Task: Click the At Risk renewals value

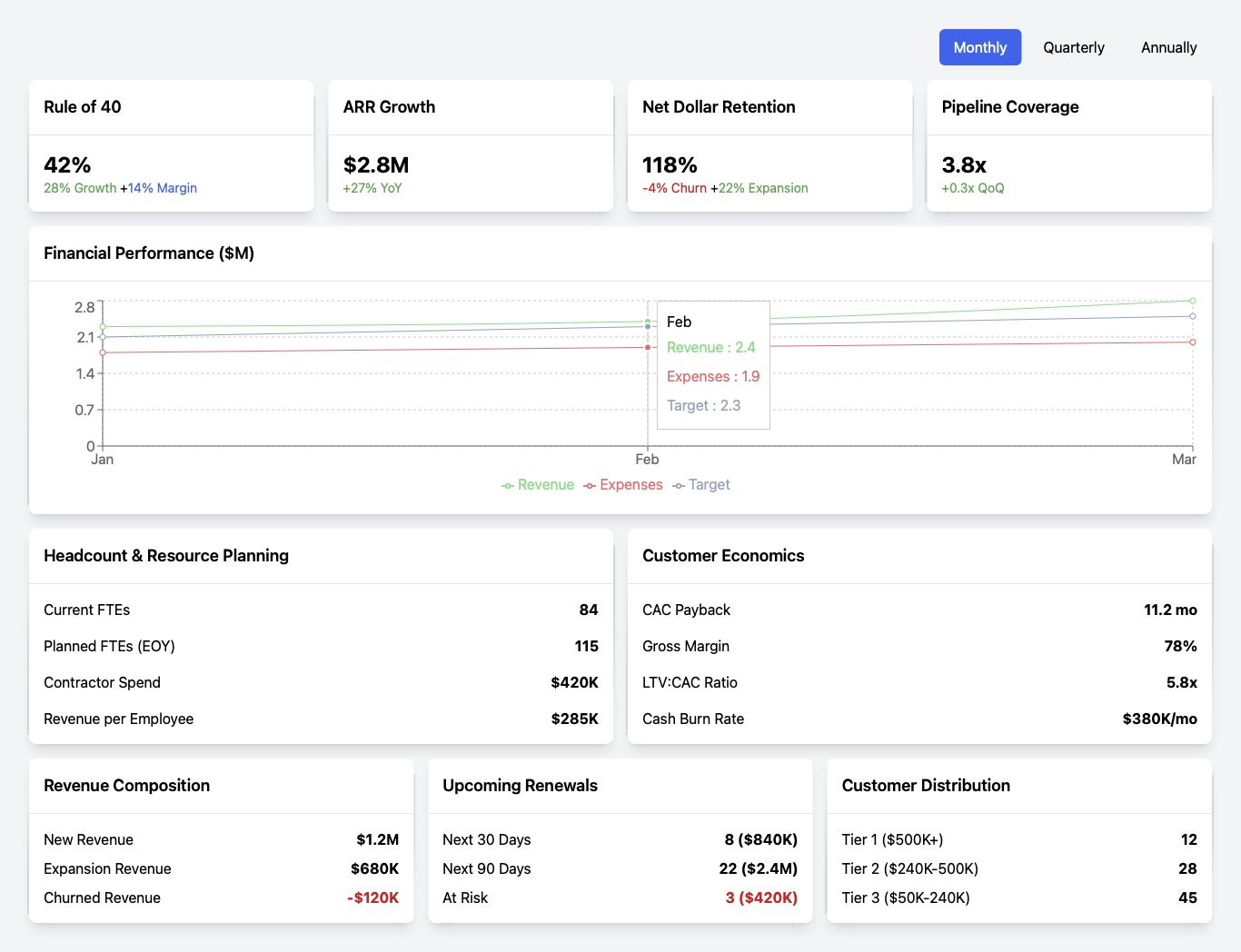Action: point(760,897)
